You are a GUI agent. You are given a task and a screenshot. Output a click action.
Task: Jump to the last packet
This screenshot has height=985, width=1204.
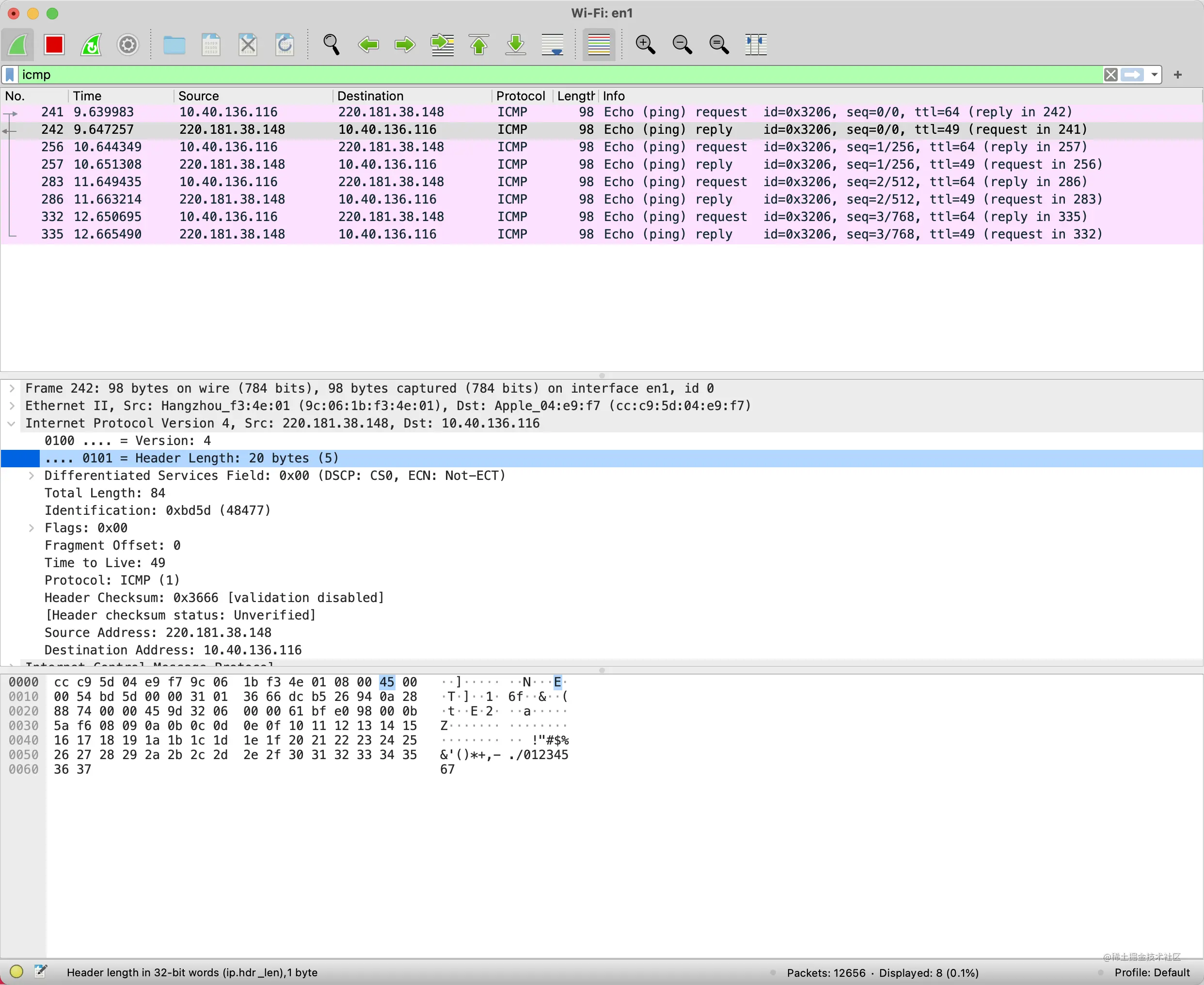(x=516, y=45)
